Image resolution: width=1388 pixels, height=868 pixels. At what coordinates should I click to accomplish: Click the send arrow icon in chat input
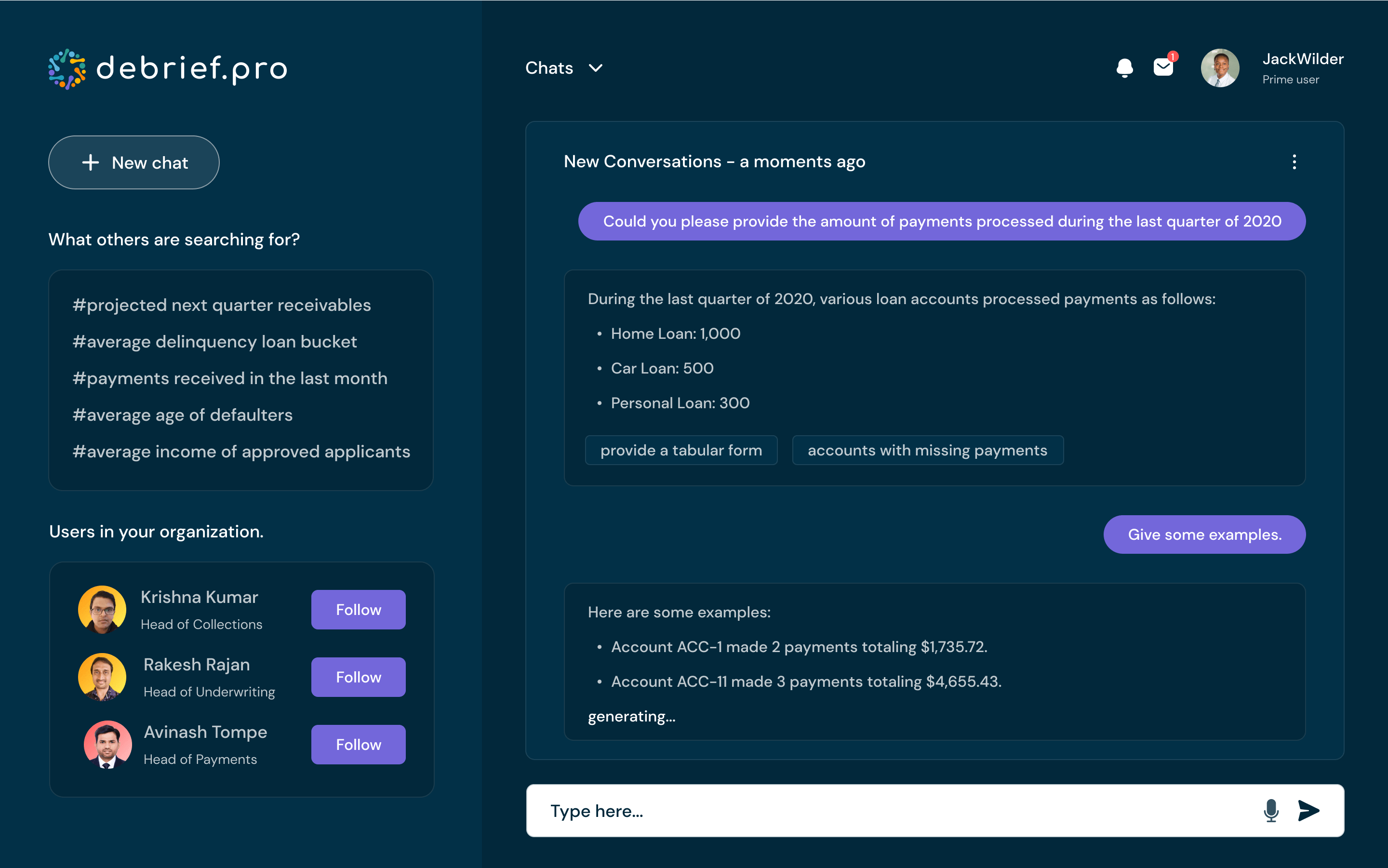click(1310, 810)
